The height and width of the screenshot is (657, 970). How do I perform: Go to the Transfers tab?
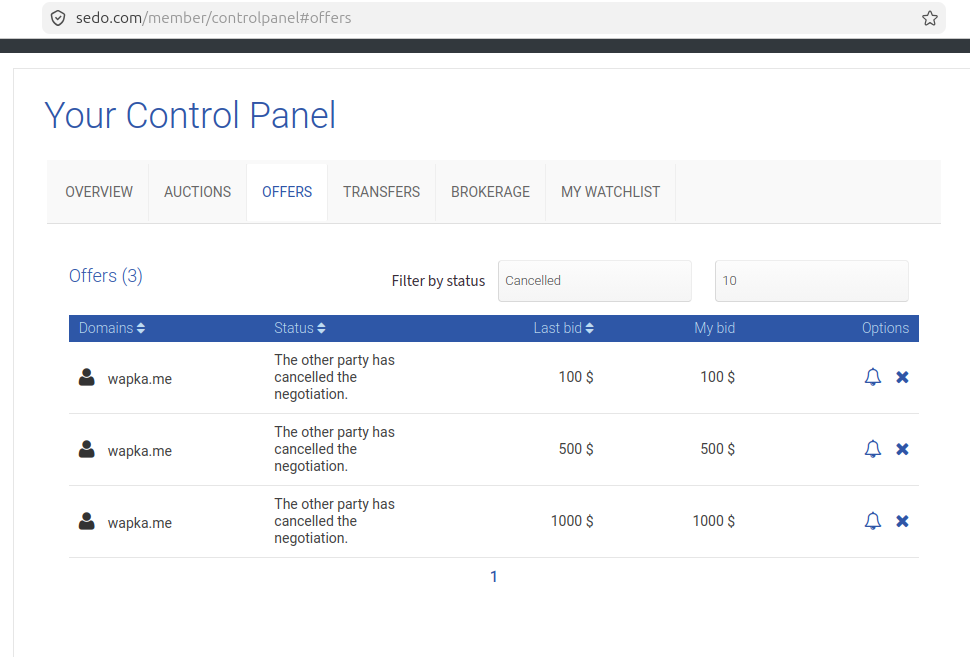382,192
